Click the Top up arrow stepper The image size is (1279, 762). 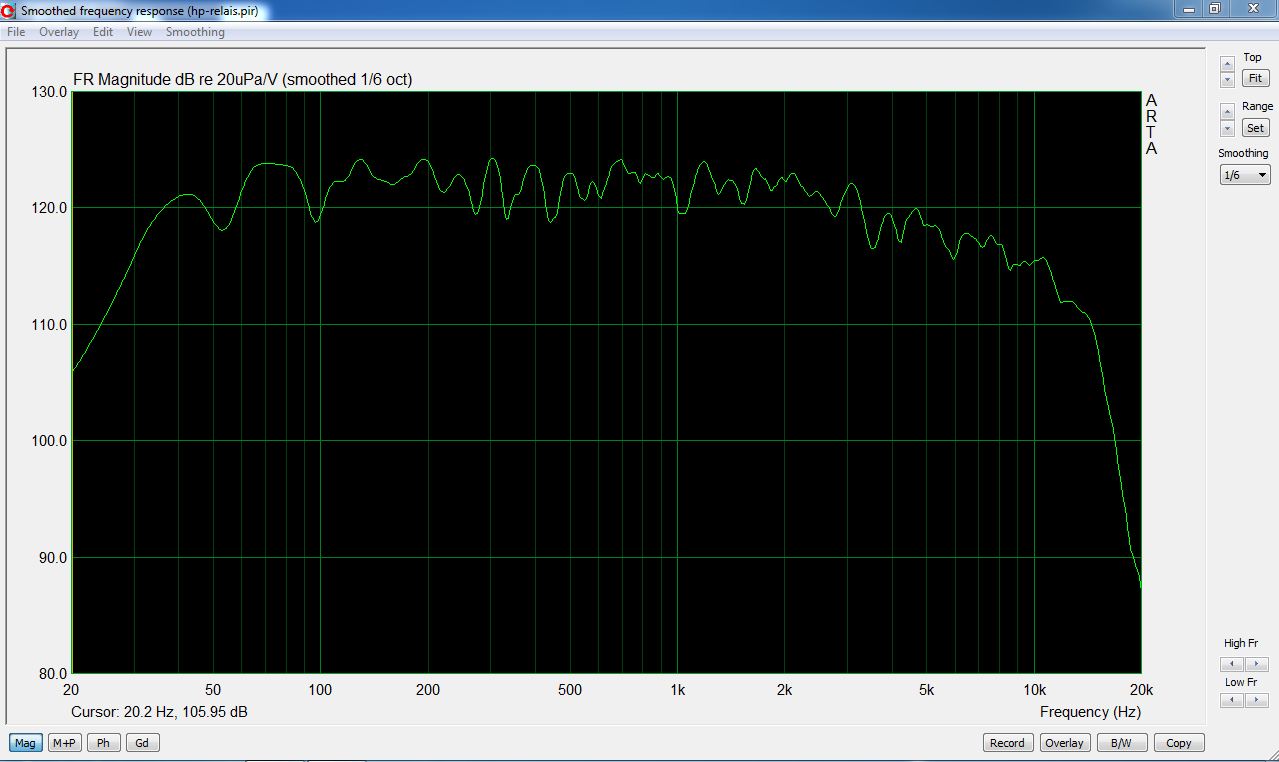(1227, 63)
